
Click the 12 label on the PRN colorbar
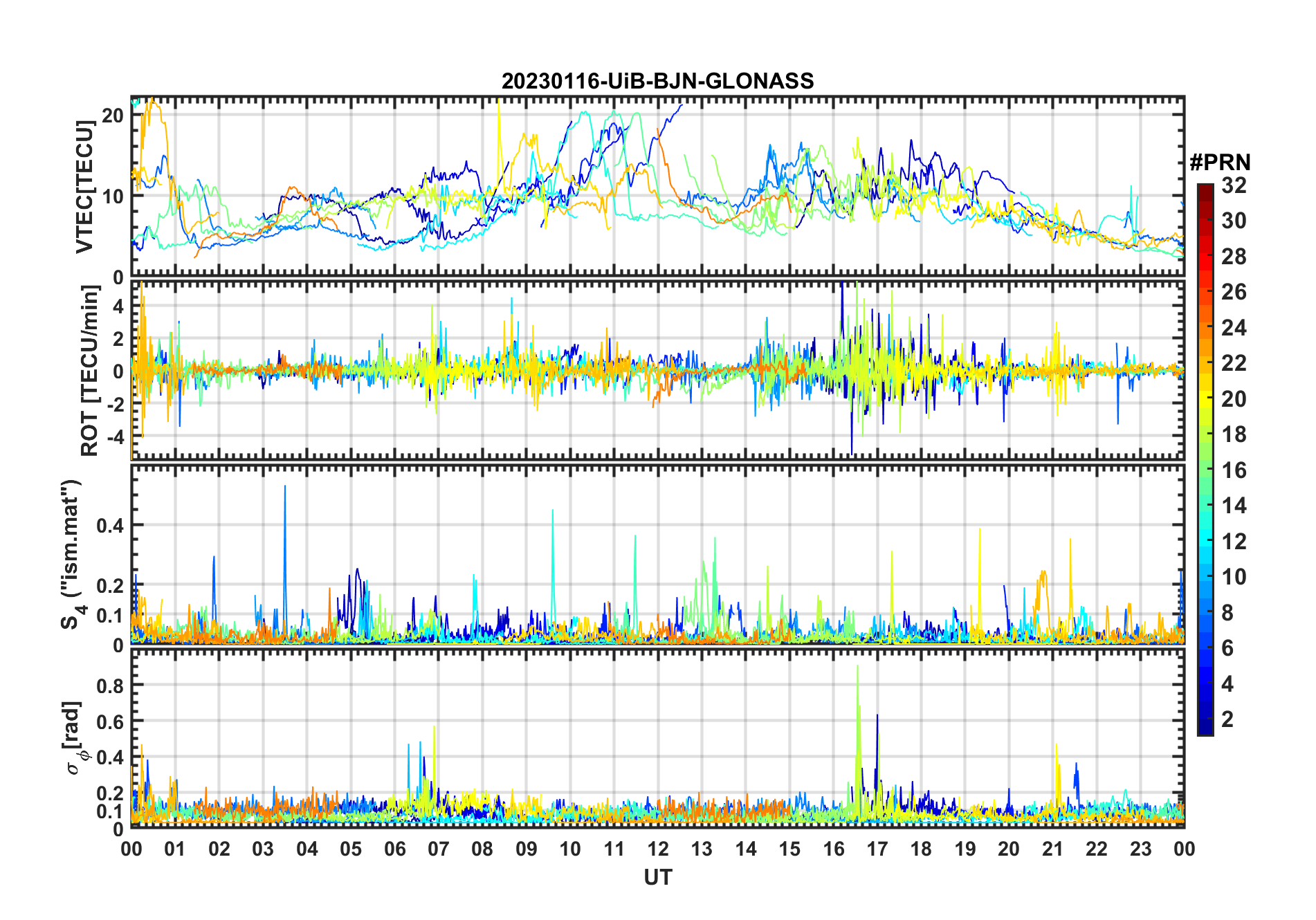[x=1234, y=542]
